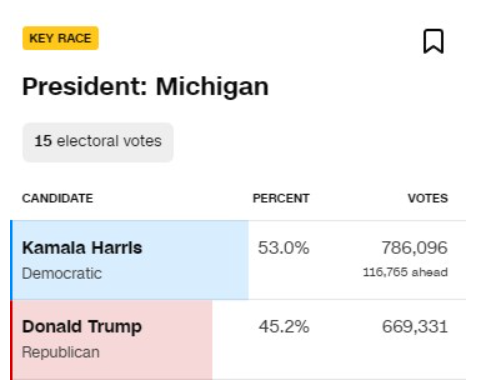Open the President: Michigan race title
Viewport: 479px width, 389px height.
(x=145, y=86)
